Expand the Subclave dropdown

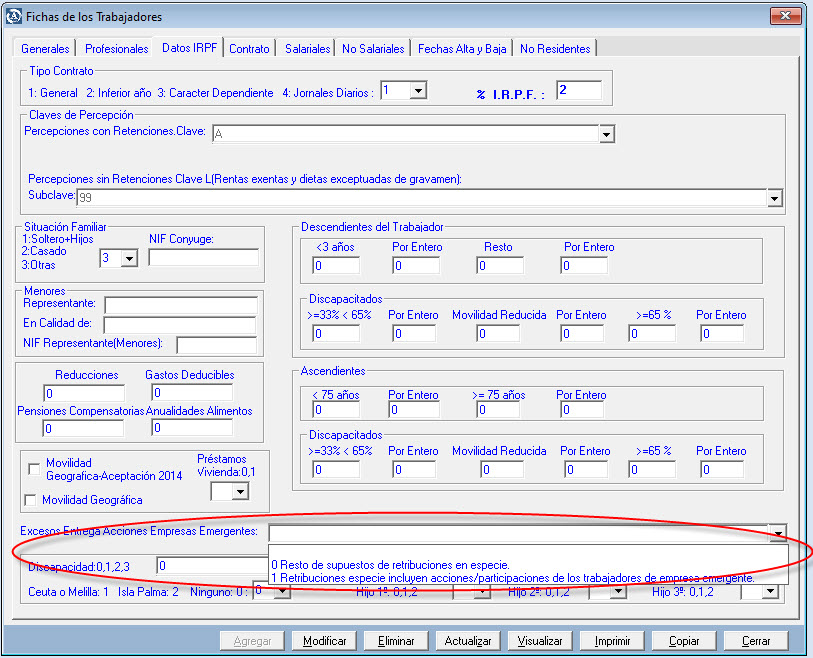pyautogui.click(x=774, y=198)
